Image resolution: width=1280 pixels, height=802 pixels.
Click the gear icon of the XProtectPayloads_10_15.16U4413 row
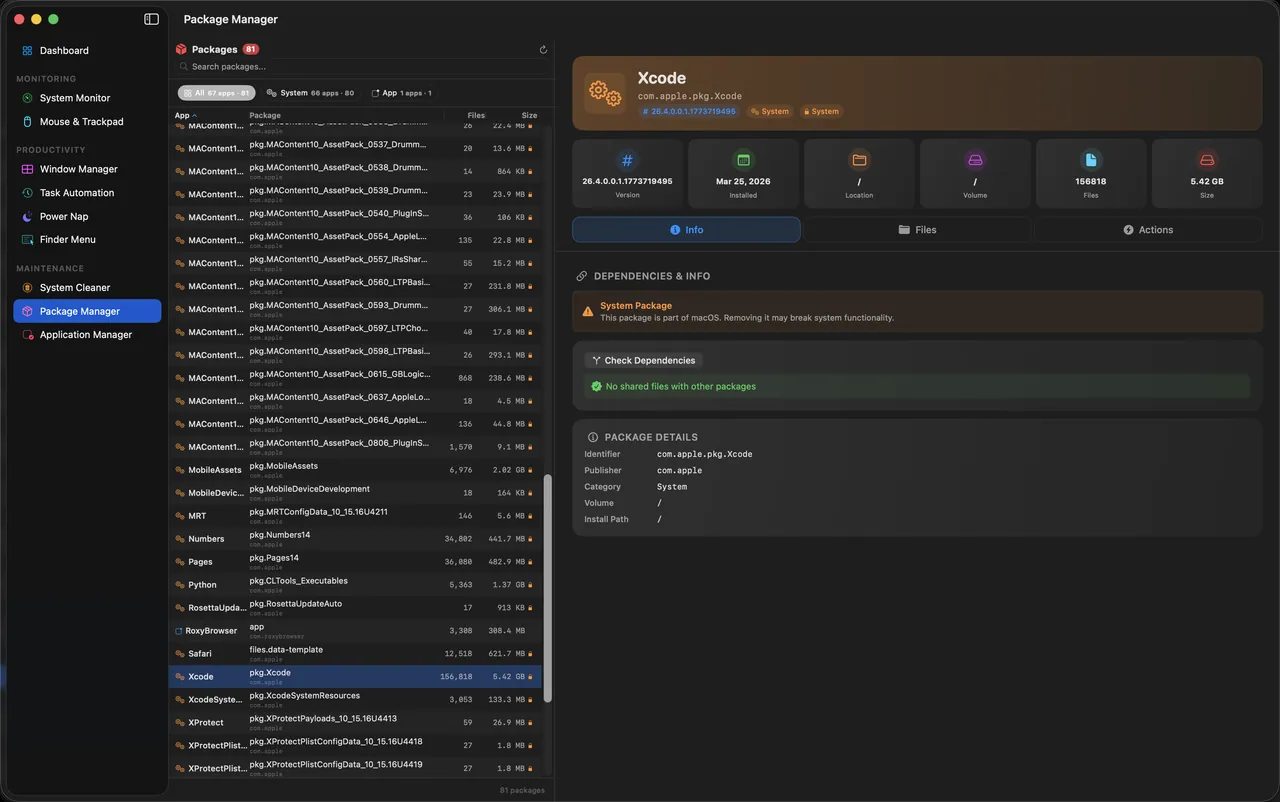click(179, 723)
